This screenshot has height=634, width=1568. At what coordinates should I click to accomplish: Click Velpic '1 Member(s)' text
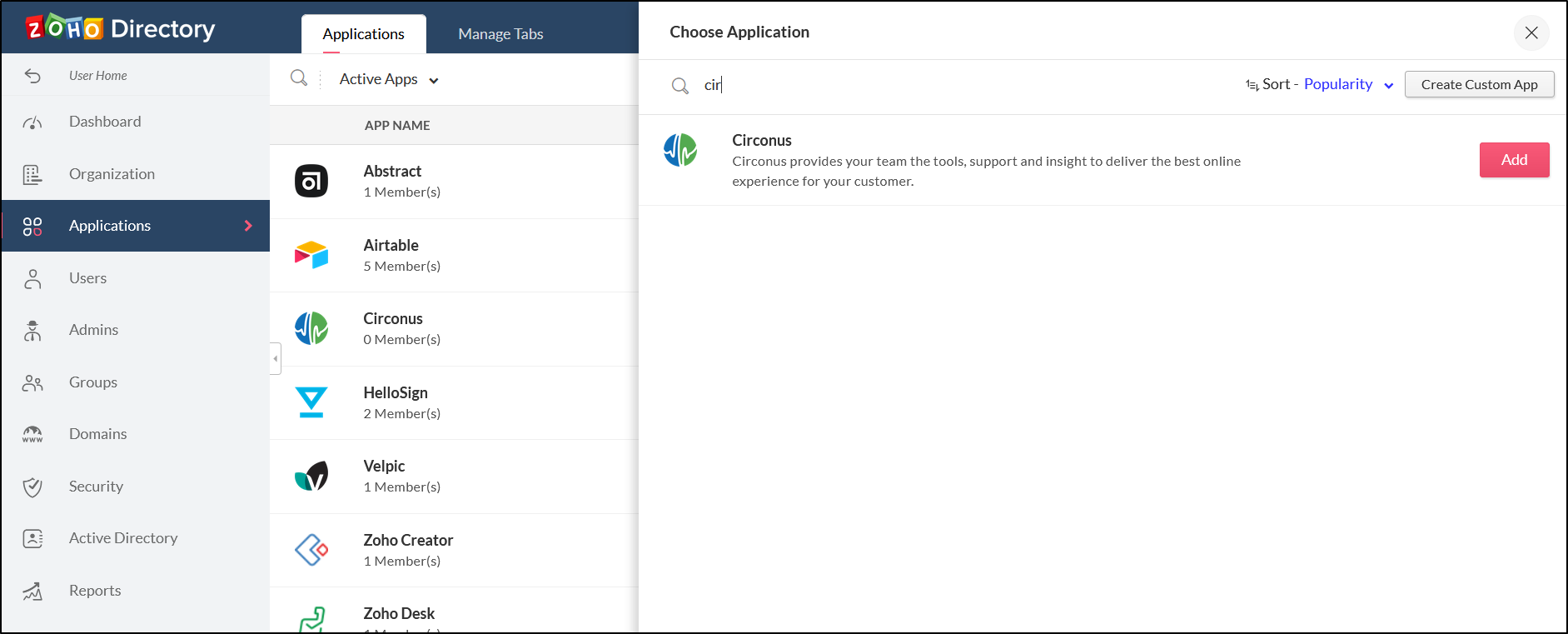tap(402, 487)
